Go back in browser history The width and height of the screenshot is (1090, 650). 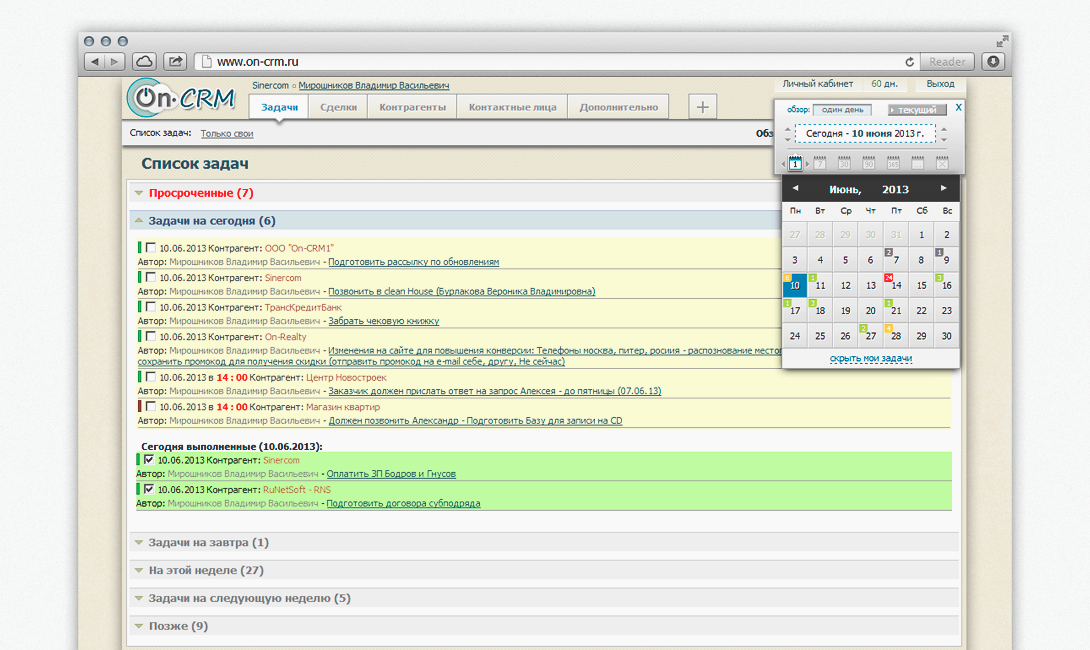click(95, 62)
